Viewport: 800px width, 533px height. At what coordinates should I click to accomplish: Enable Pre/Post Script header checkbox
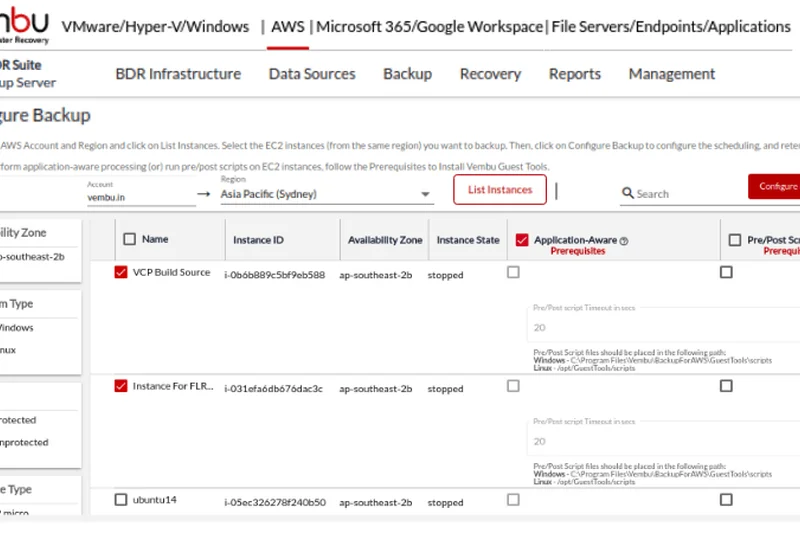(734, 240)
